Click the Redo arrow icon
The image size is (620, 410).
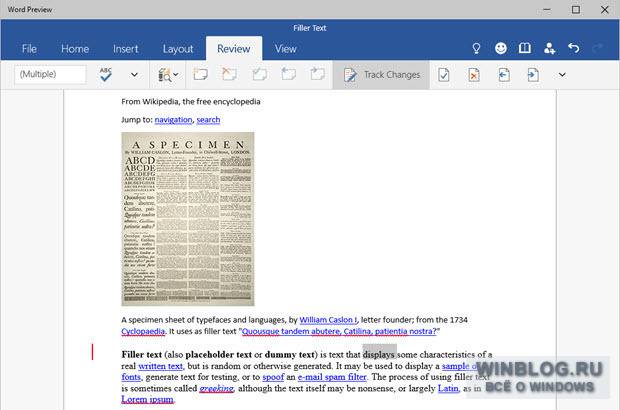tap(597, 48)
